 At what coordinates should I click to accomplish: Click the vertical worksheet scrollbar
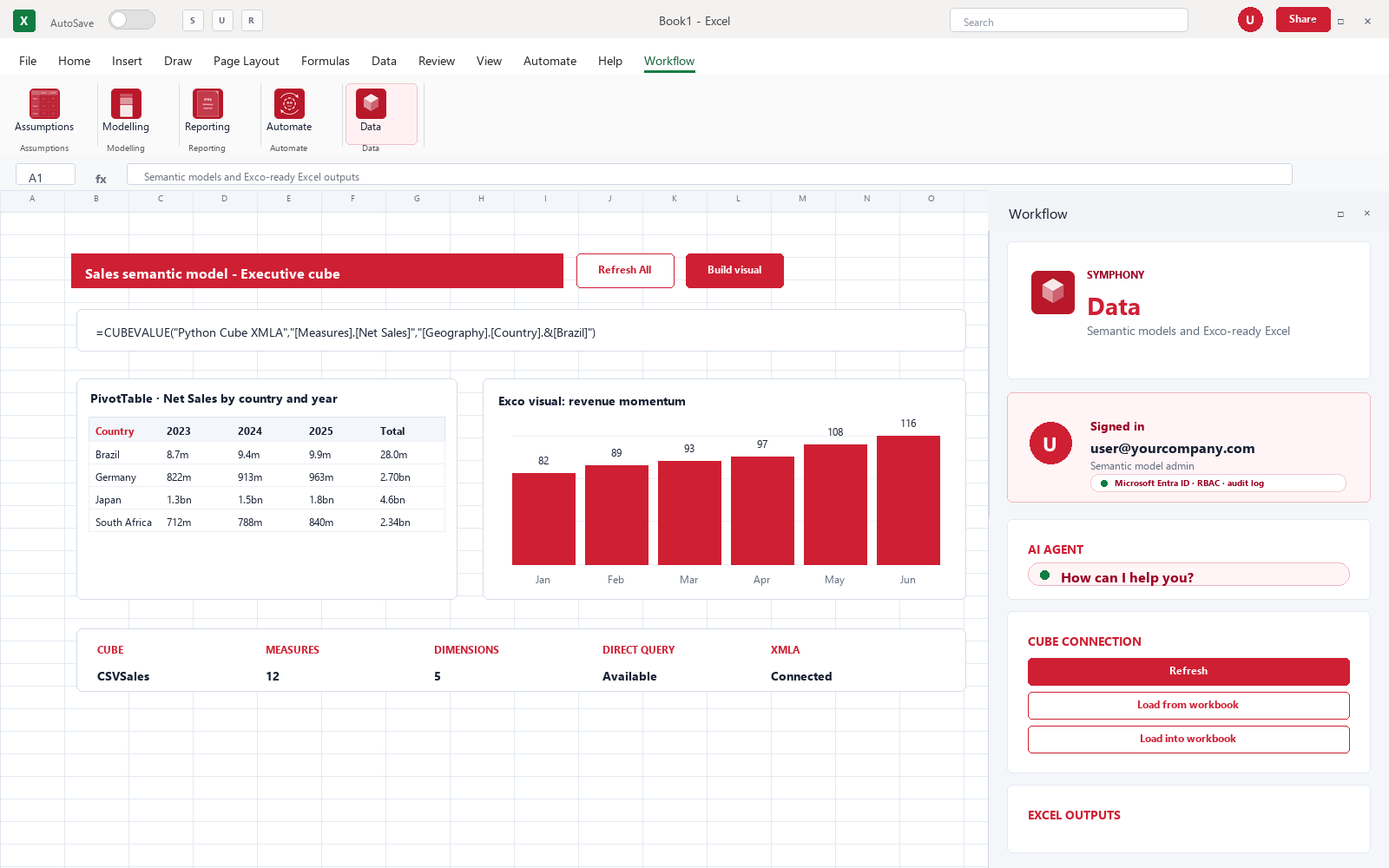click(x=989, y=375)
